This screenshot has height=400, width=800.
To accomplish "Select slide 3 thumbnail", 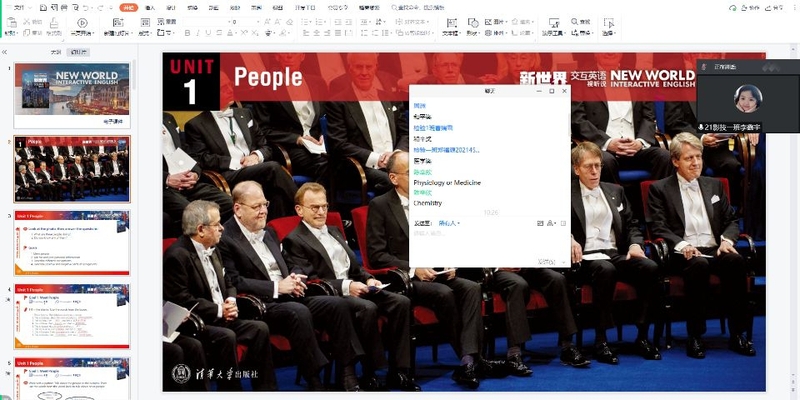I will [x=72, y=242].
